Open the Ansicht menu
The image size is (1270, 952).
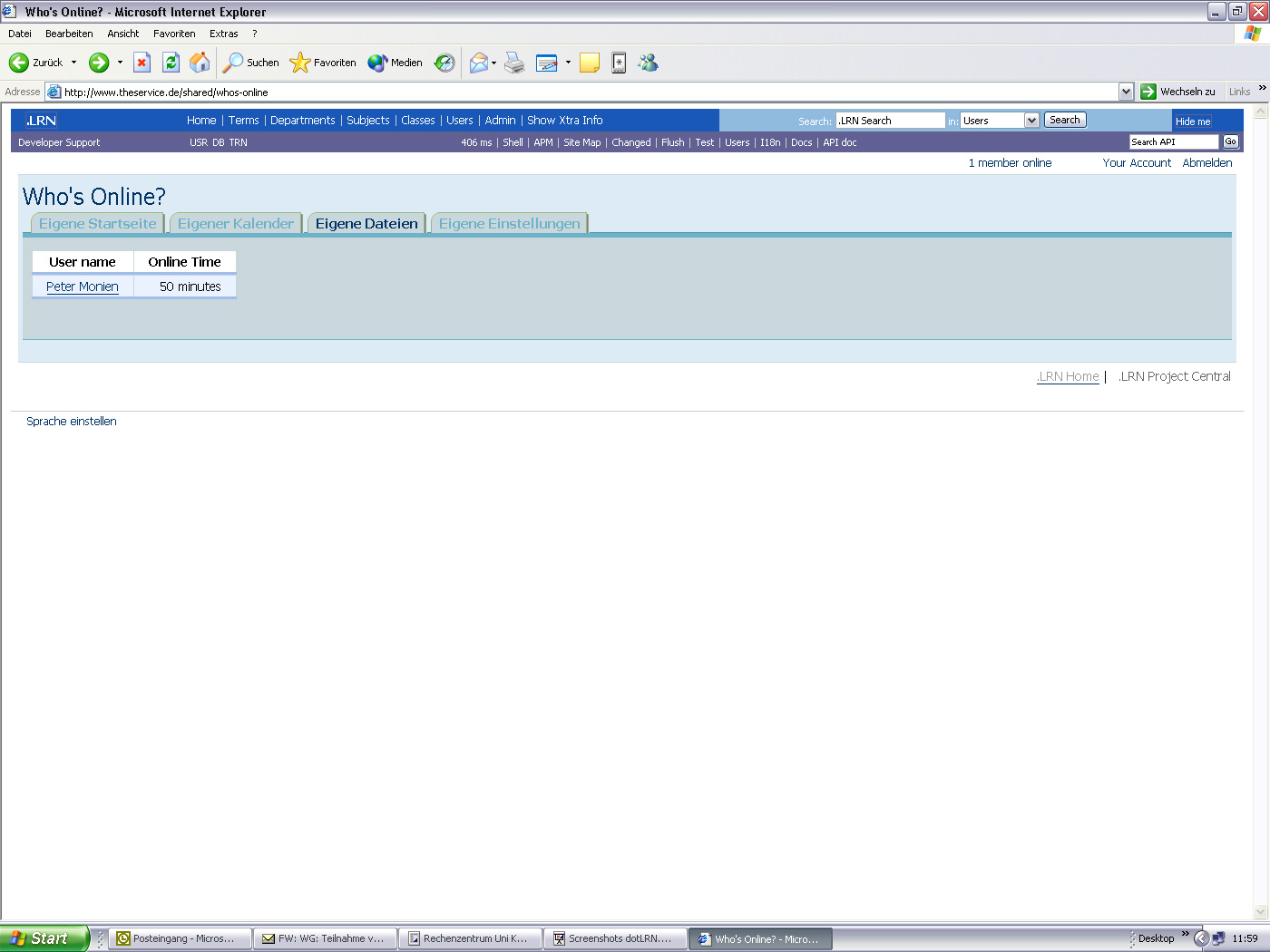click(122, 34)
